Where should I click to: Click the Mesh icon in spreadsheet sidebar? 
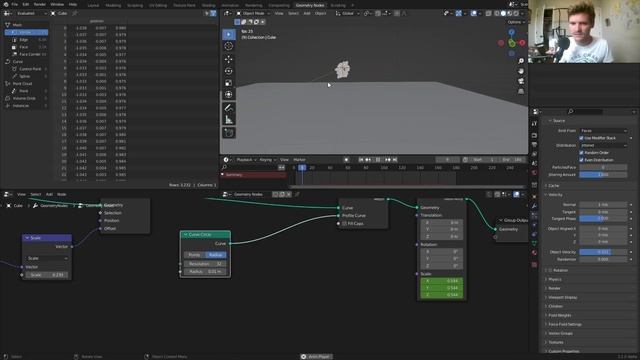[7, 25]
